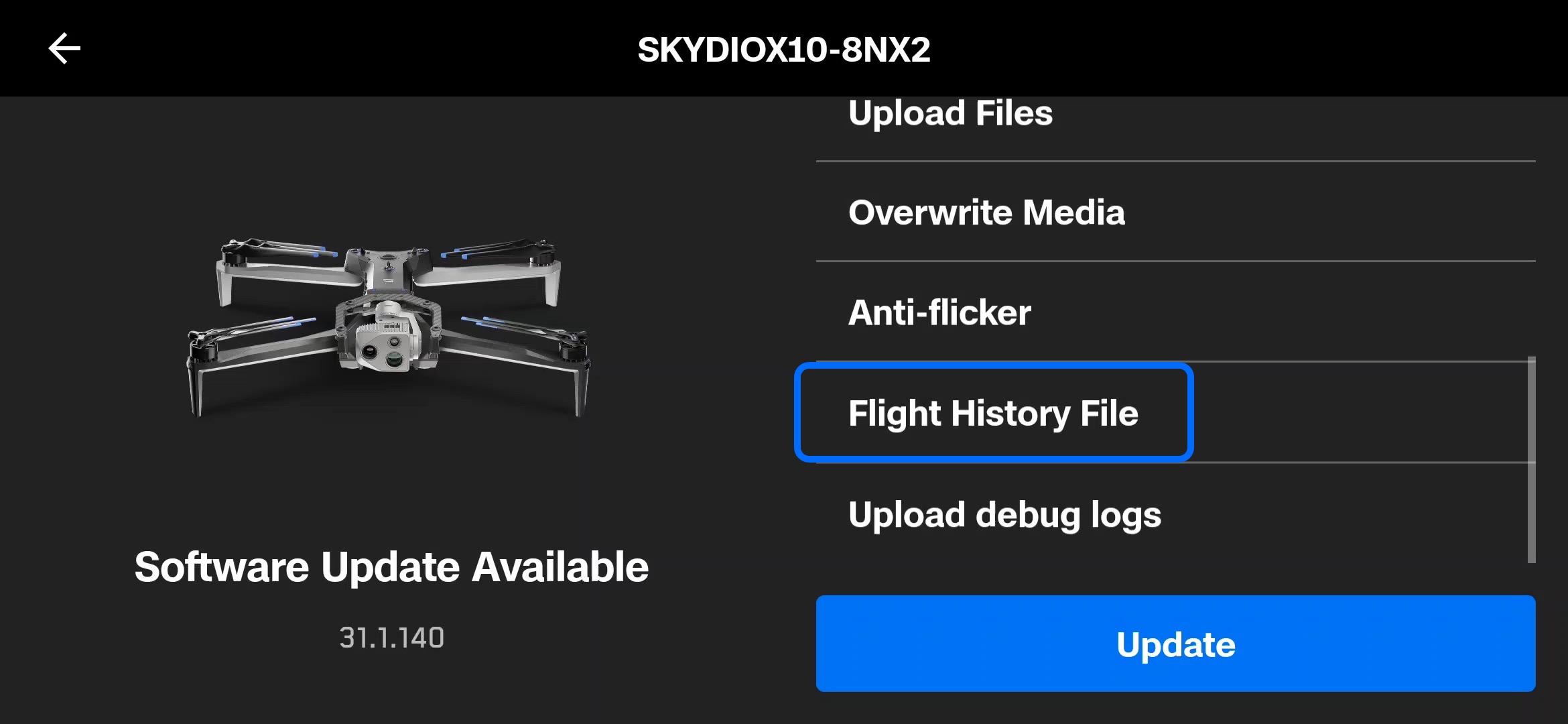Return to previous screen via back arrow

point(64,49)
